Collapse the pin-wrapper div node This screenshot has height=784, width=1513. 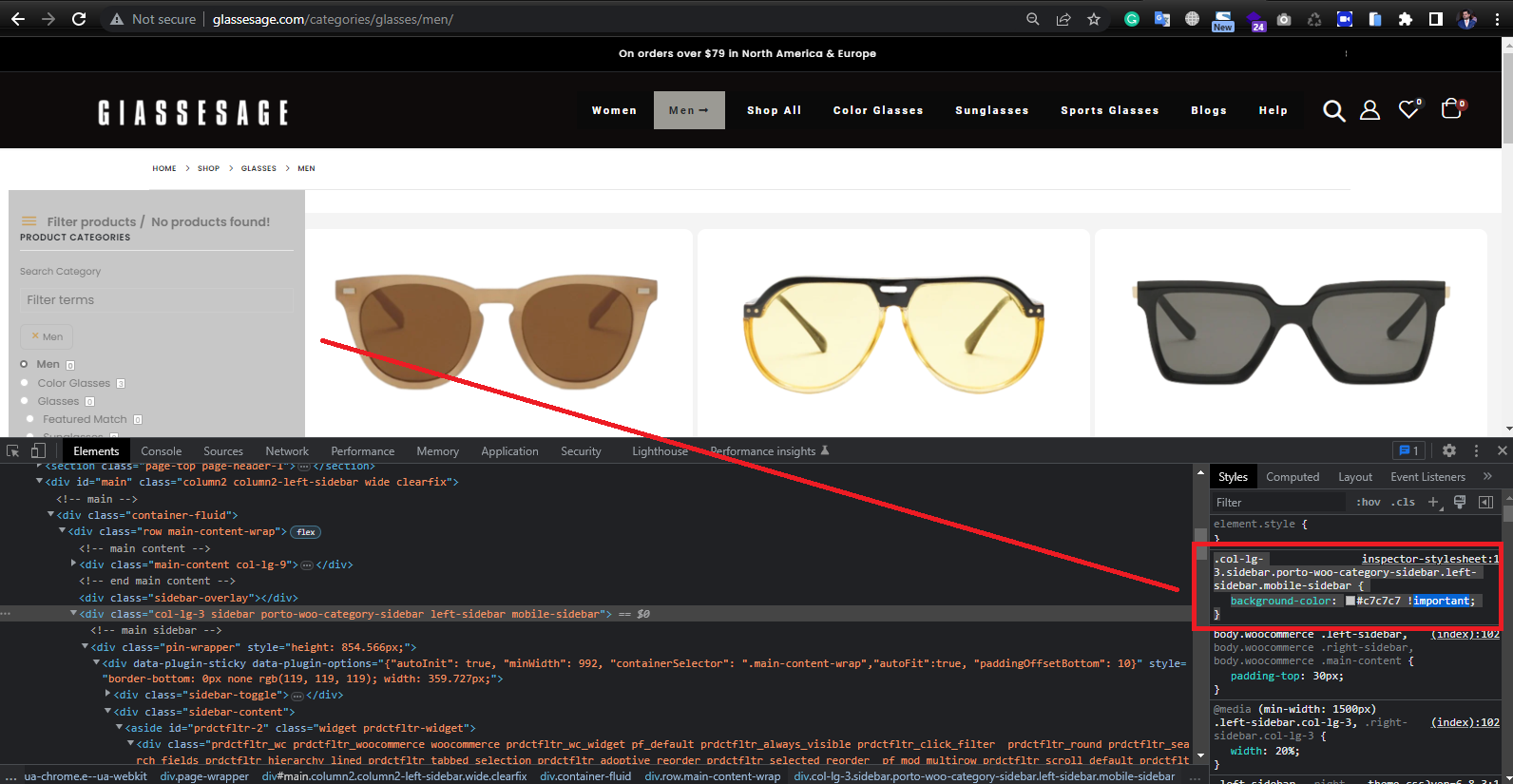point(85,647)
